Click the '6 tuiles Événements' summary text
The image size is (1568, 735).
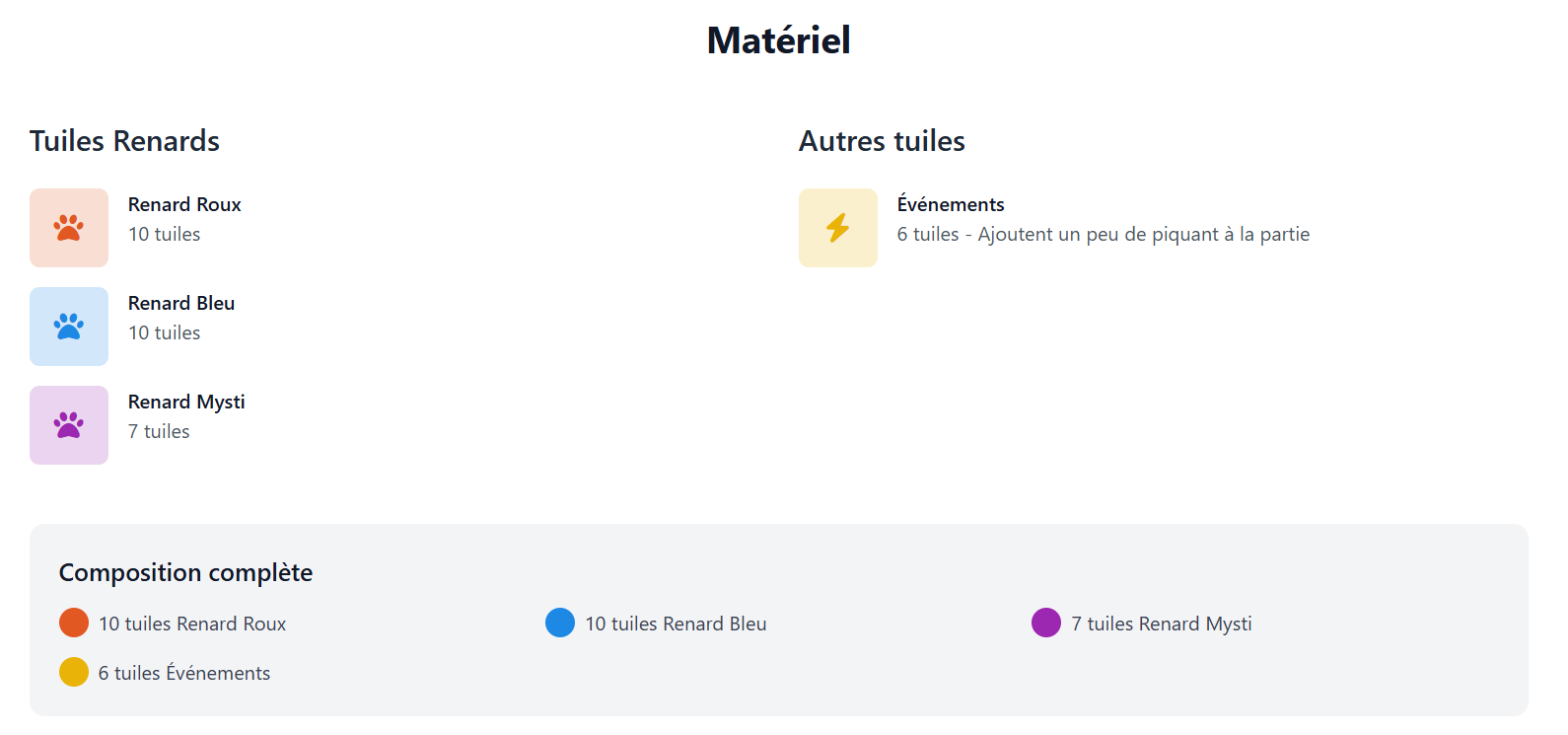coord(184,673)
